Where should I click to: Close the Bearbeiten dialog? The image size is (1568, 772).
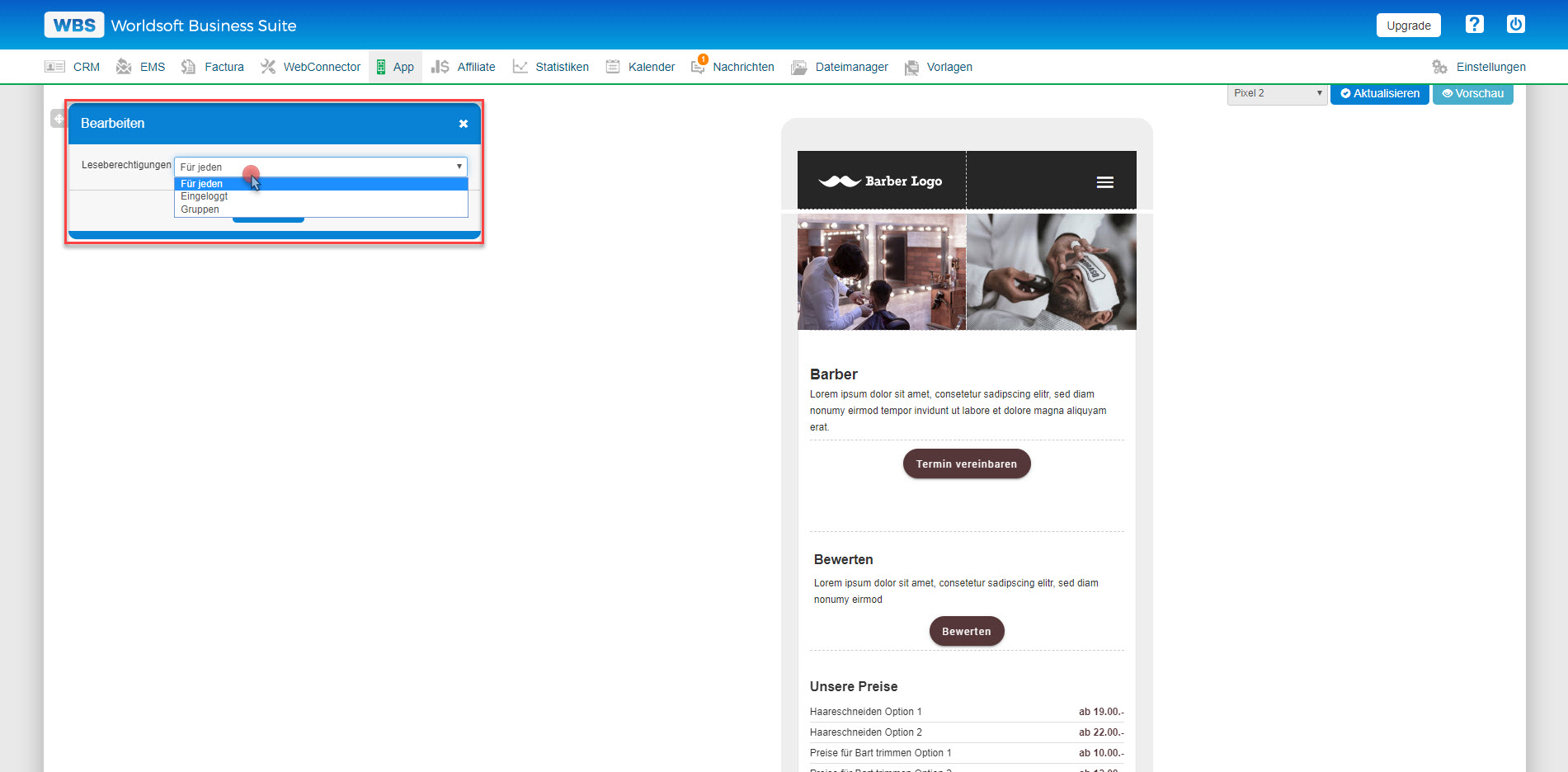(464, 124)
